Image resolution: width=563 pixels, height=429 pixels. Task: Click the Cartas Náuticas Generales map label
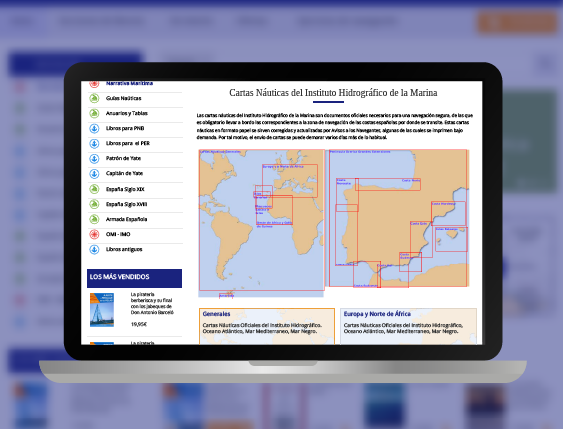click(x=220, y=152)
